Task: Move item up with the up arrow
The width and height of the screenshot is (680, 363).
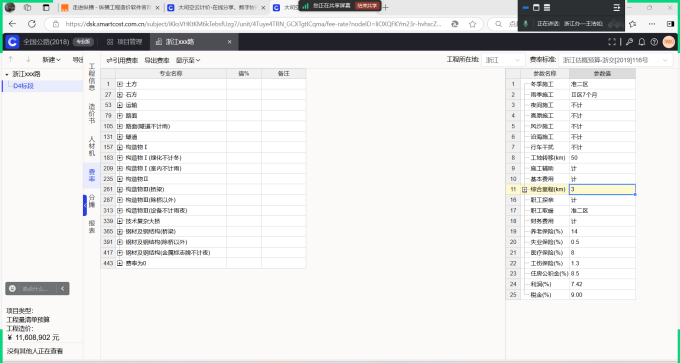Action: coord(11,59)
